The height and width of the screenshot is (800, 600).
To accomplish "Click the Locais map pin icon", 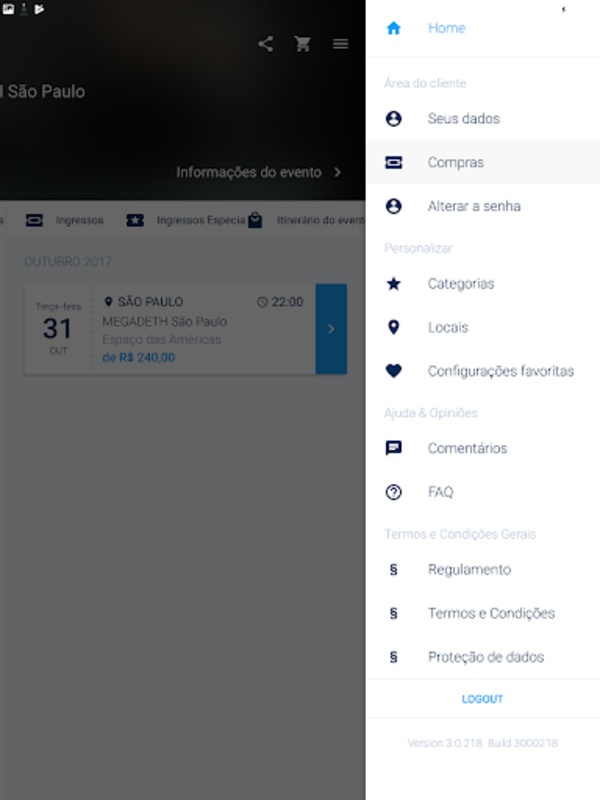I will tap(393, 327).
